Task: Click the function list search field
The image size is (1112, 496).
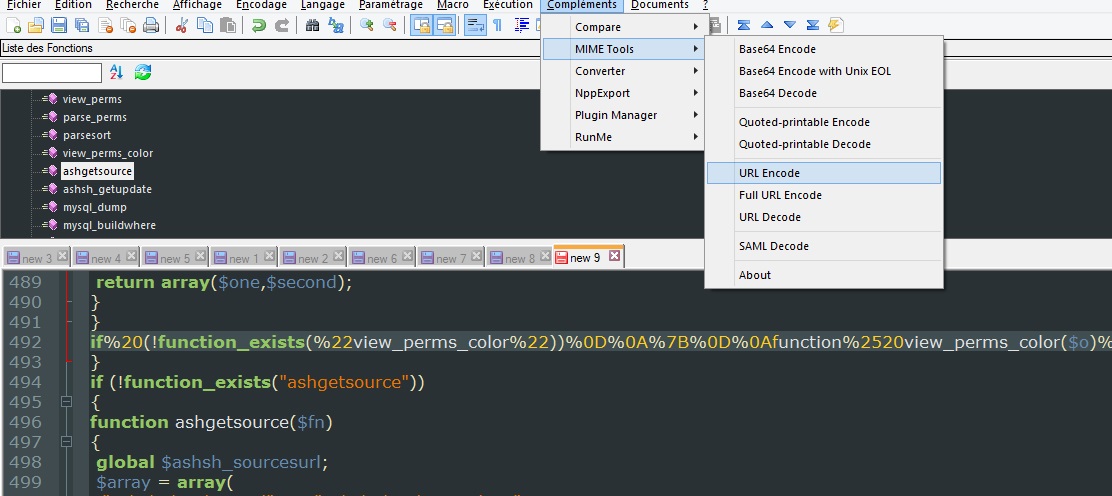Action: pyautogui.click(x=52, y=73)
